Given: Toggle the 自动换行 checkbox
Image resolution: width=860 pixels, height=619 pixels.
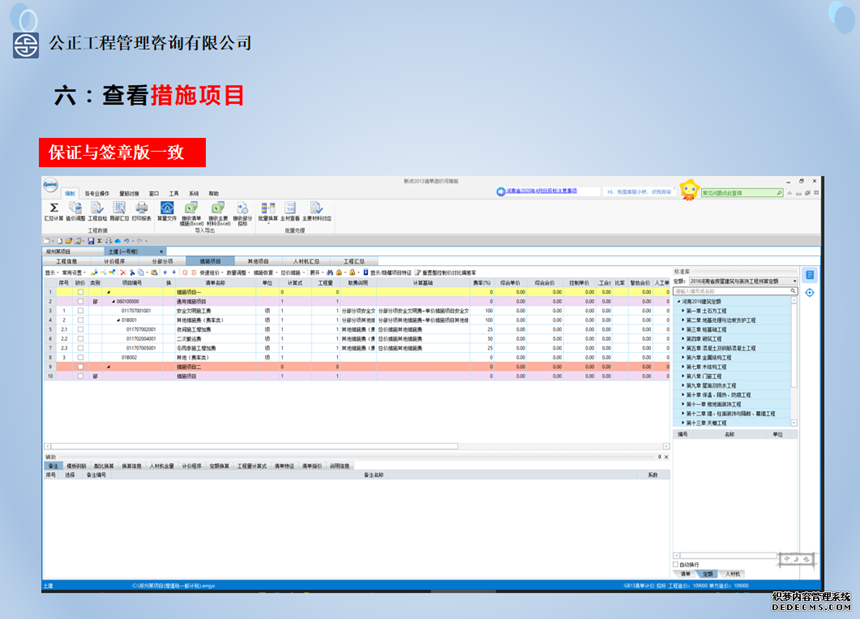Looking at the screenshot, I should tap(676, 565).
